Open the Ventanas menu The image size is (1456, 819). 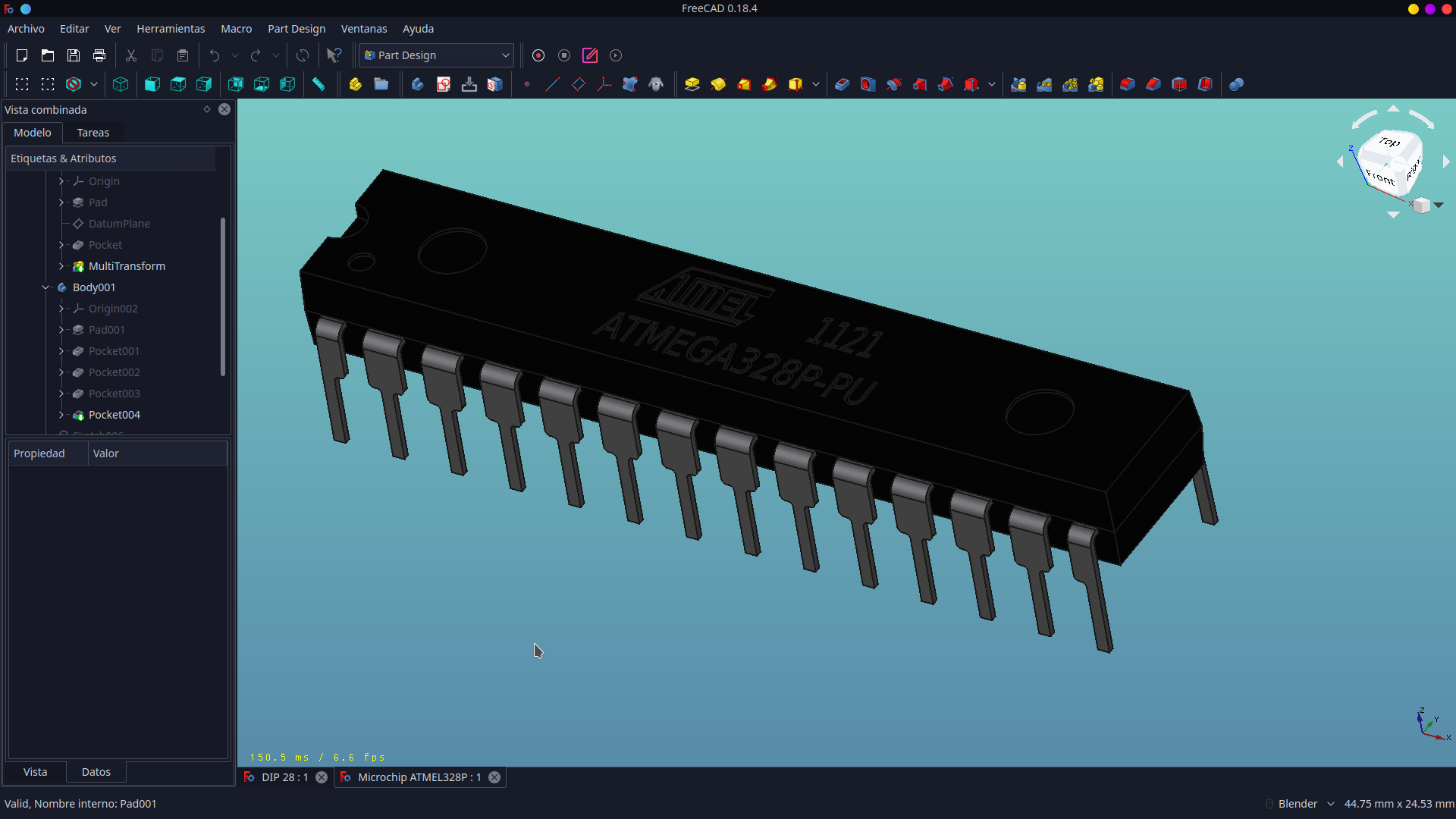pos(364,29)
